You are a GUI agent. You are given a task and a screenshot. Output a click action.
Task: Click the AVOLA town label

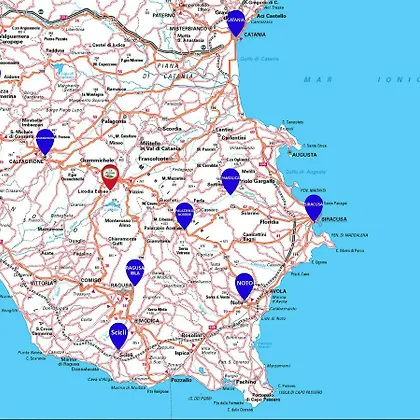click(278, 291)
